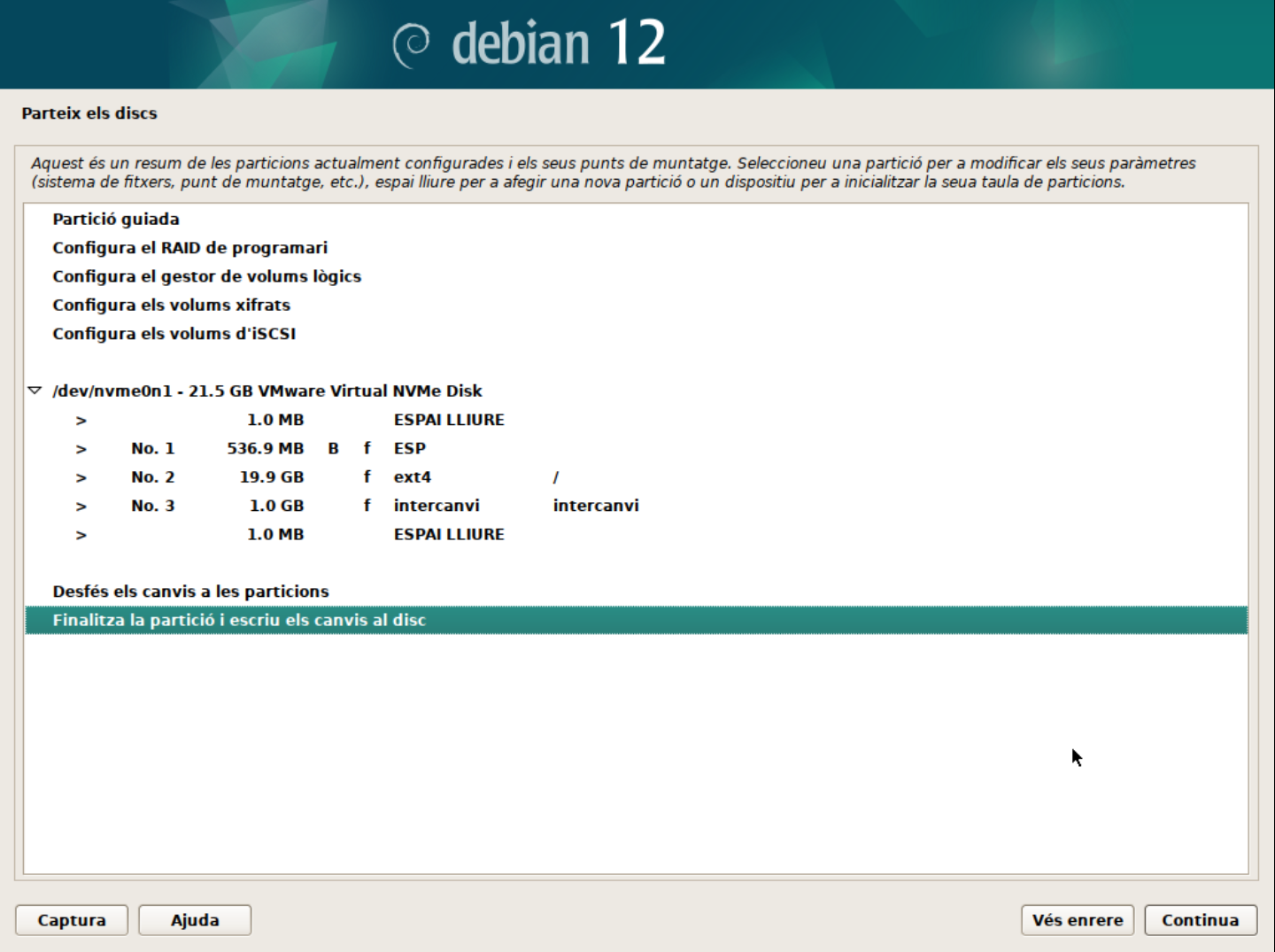
Task: Click the 1.0 GB size value
Action: 276,506
